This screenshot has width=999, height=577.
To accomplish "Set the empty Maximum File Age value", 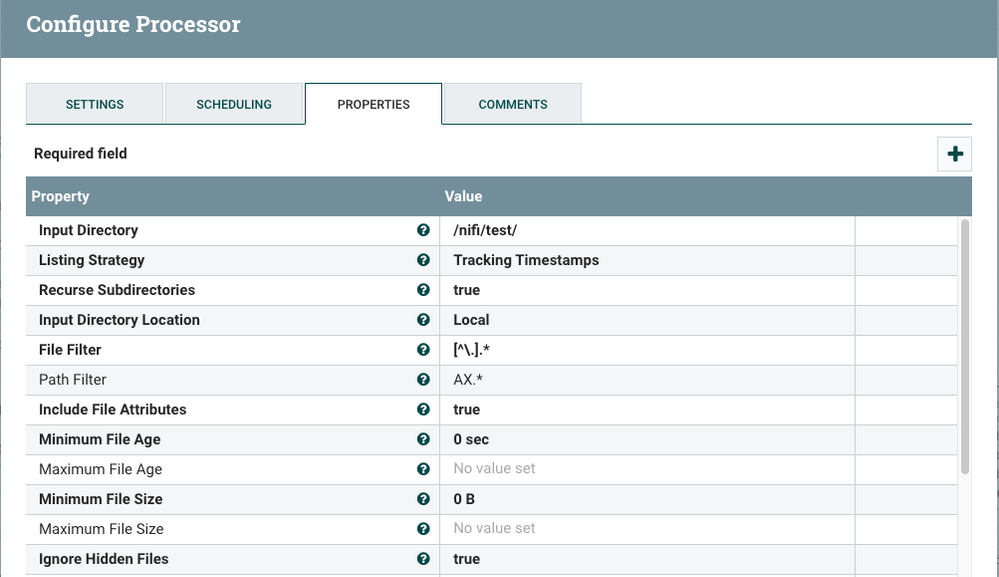I will pyautogui.click(x=646, y=469).
